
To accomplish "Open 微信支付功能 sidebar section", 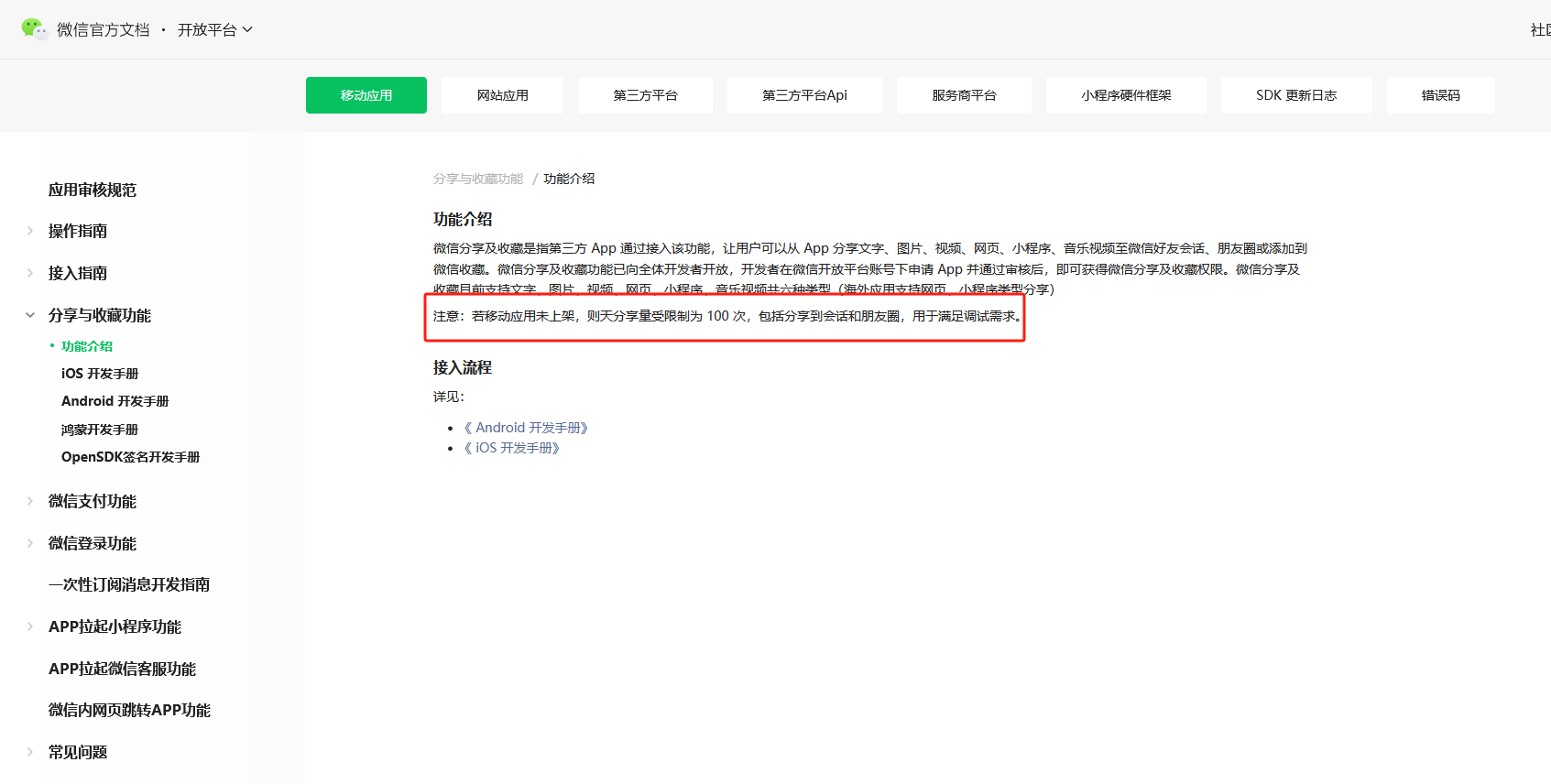I will [x=93, y=501].
